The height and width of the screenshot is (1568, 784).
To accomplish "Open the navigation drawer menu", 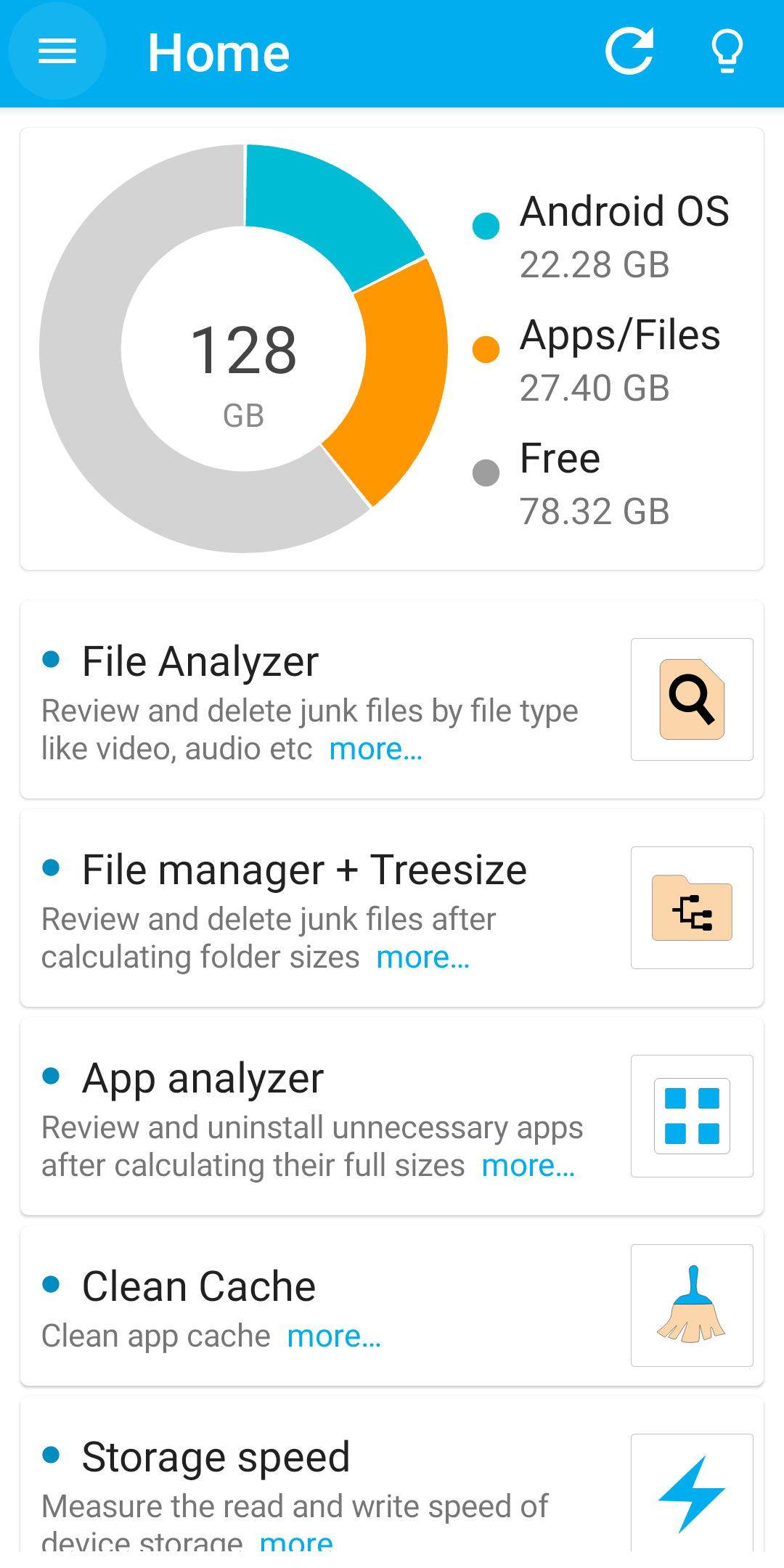I will [x=57, y=51].
